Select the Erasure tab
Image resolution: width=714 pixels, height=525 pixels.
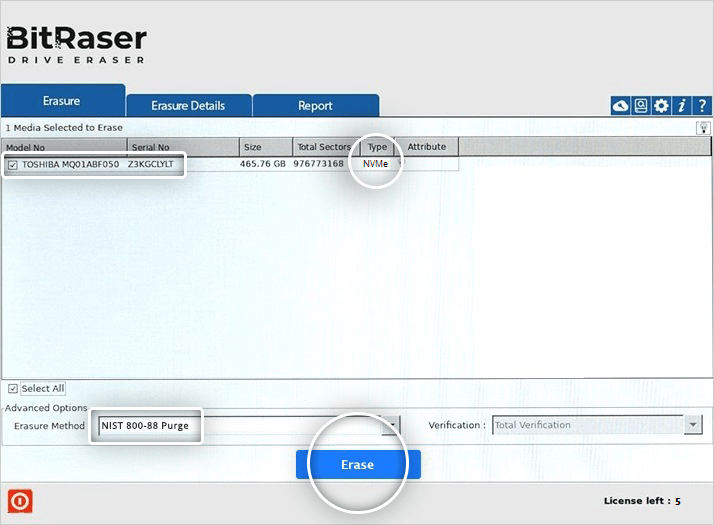coord(61,101)
